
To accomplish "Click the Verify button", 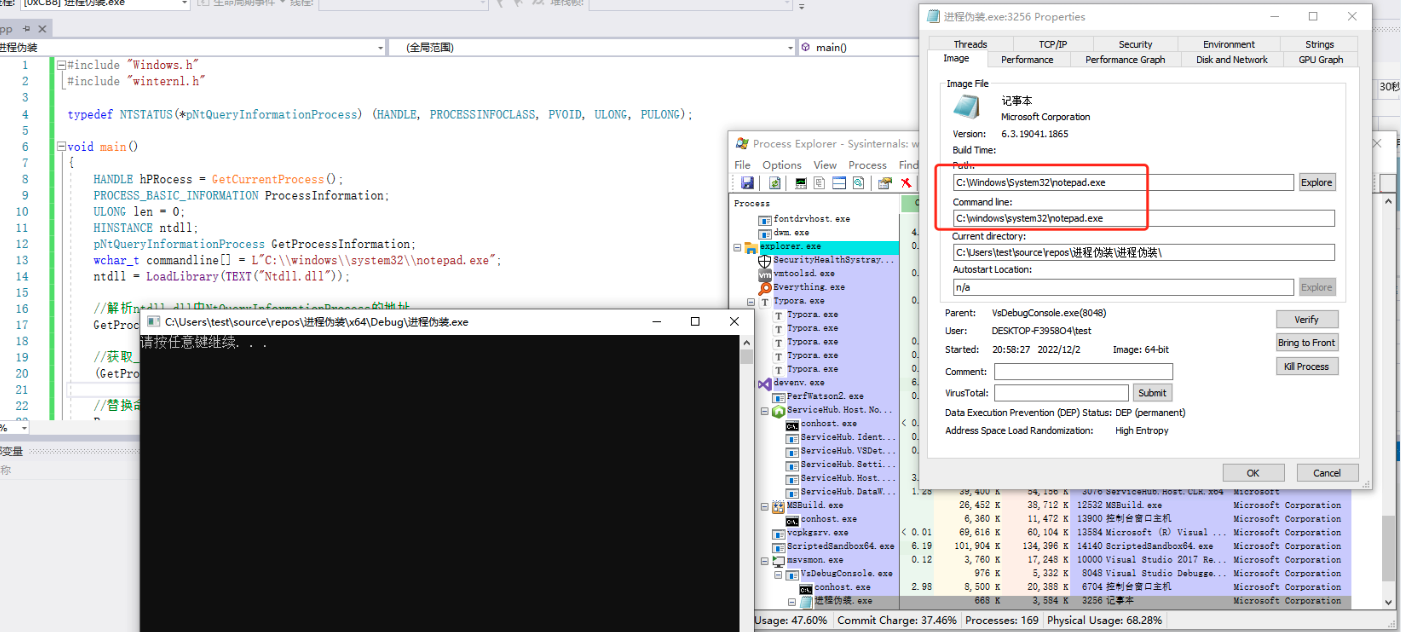I will pyautogui.click(x=1306, y=319).
